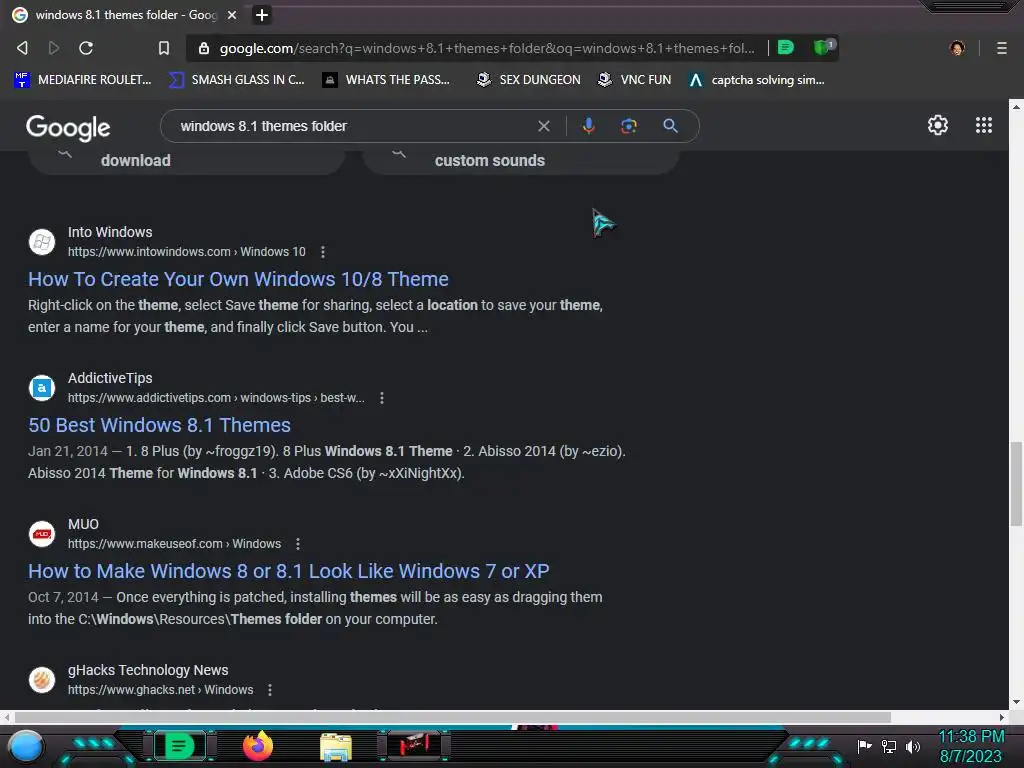
Task: Open captcha solving sim... bookmark
Action: tap(756, 80)
